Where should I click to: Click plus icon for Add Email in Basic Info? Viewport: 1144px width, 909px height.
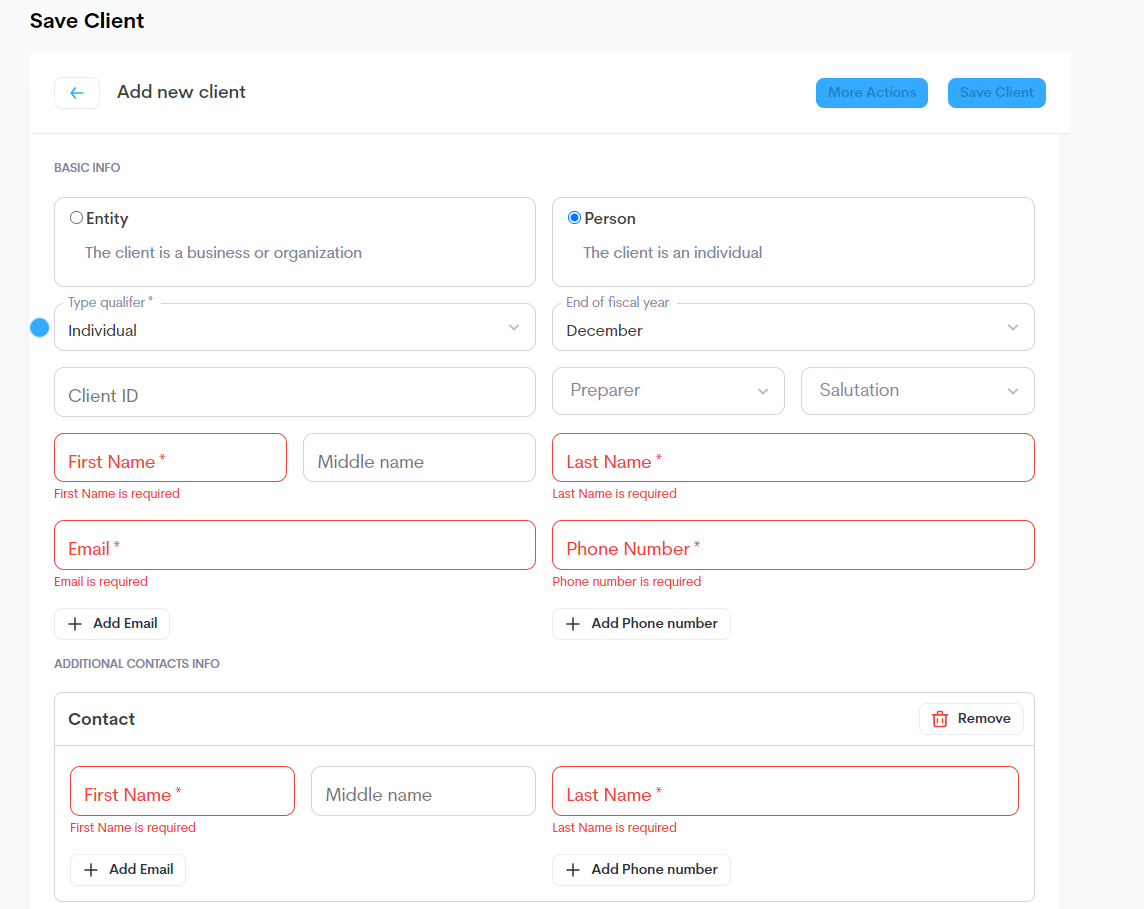point(75,624)
